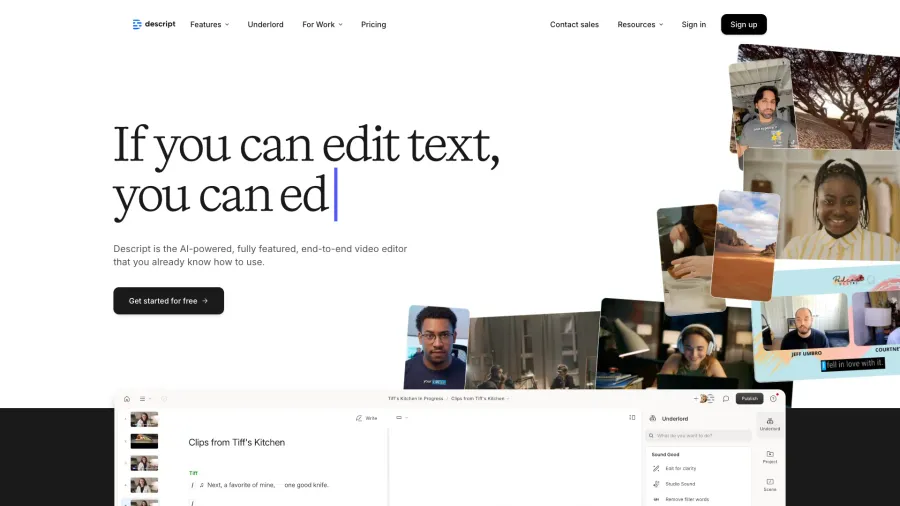This screenshot has width=900, height=506.
Task: Select the Scene sidebar tab
Action: [770, 485]
